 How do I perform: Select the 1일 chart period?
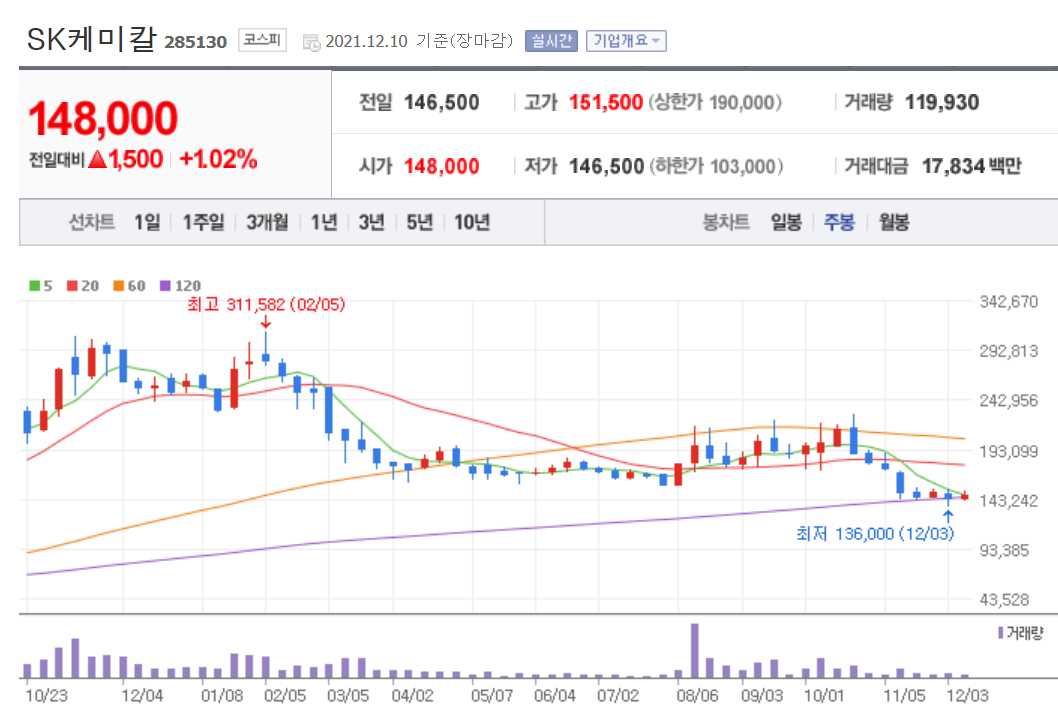pyautogui.click(x=146, y=223)
